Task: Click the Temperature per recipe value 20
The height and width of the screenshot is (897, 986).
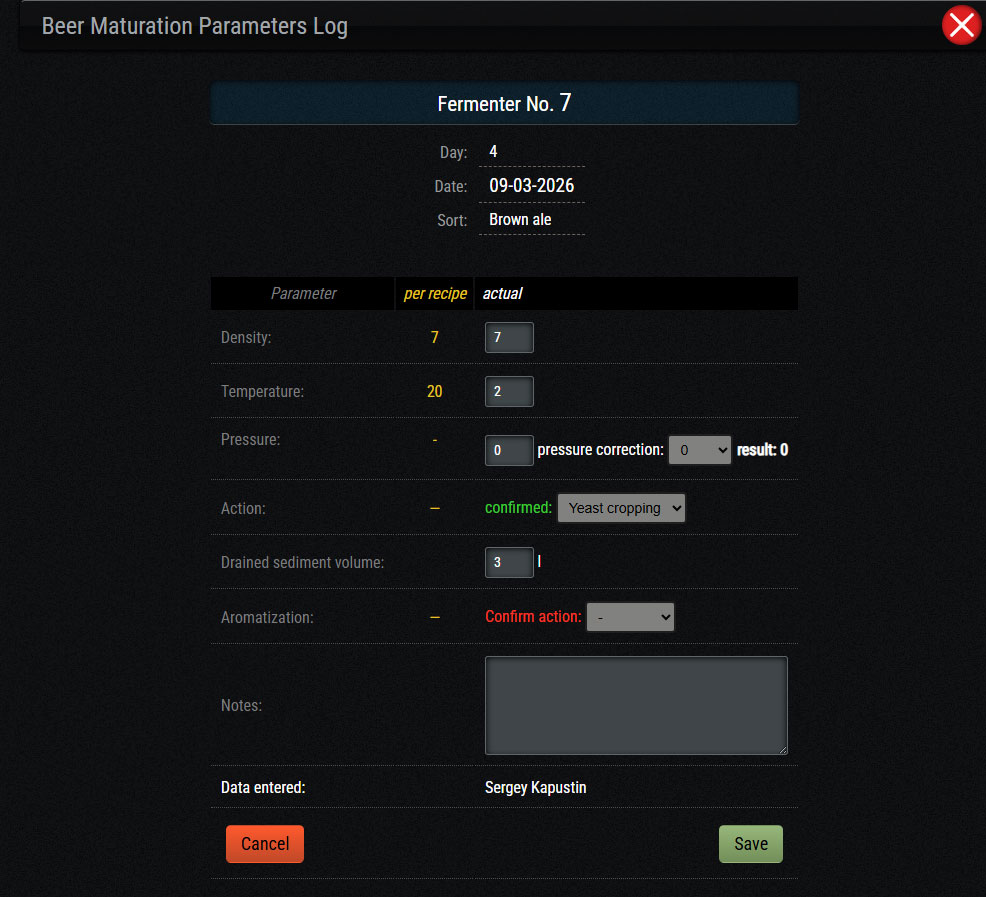Action: (435, 392)
